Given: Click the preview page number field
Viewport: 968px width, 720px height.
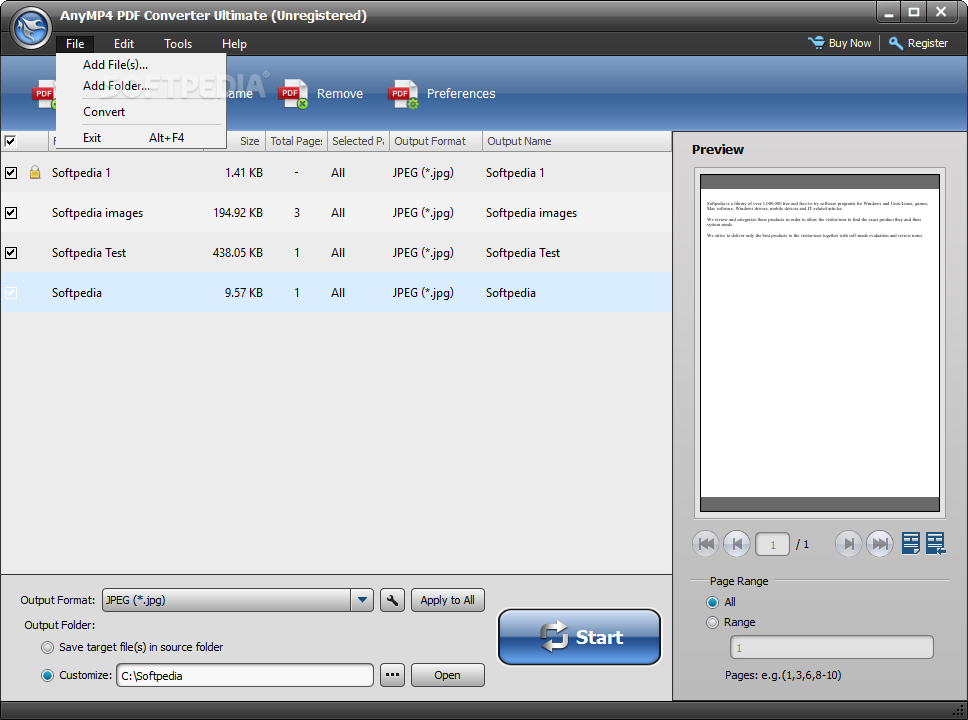Looking at the screenshot, I should 772,545.
